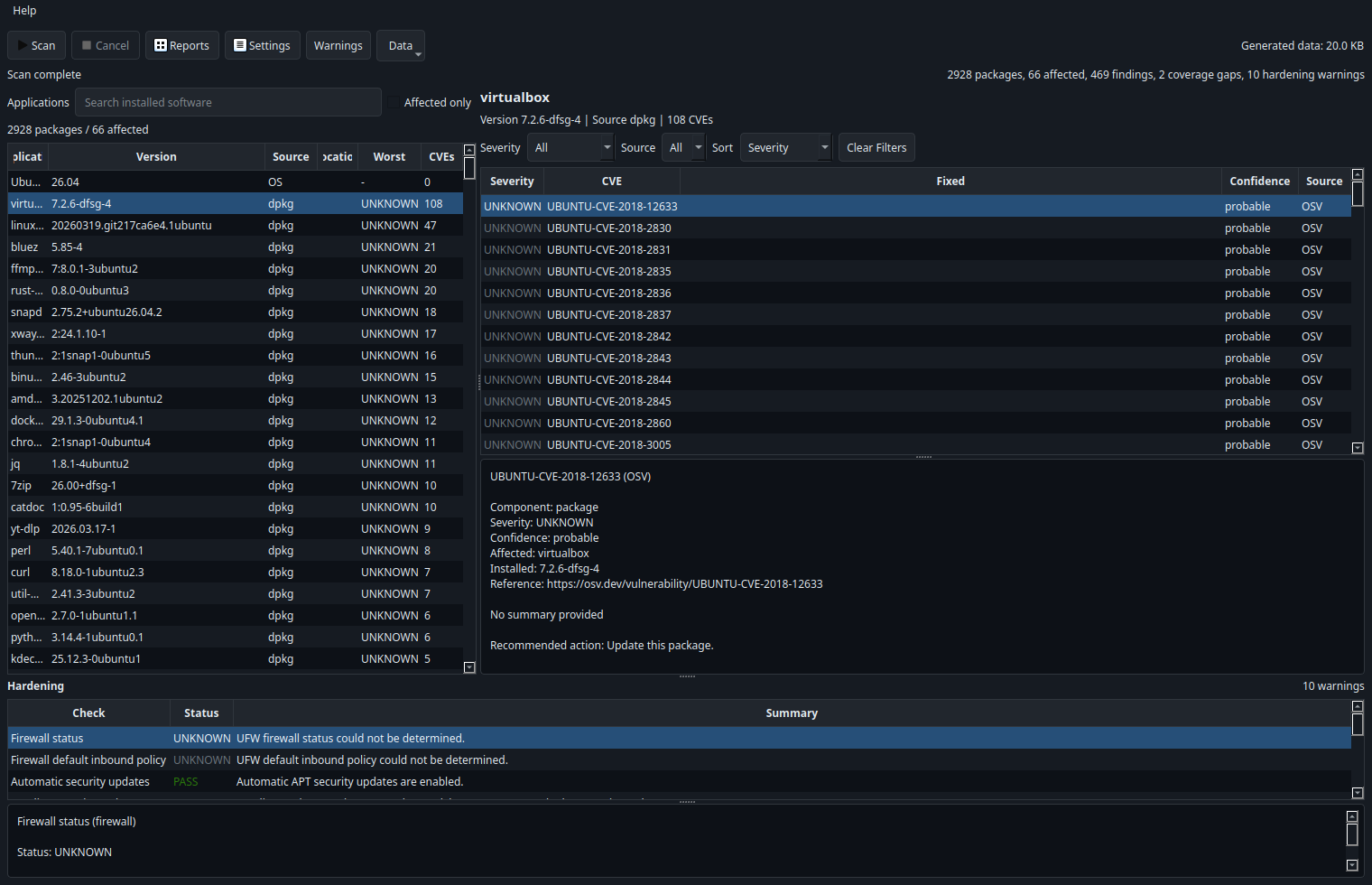Select the snapd 2.75.2+ubuntu26.04.2 row
1372x885 pixels.
pos(235,312)
